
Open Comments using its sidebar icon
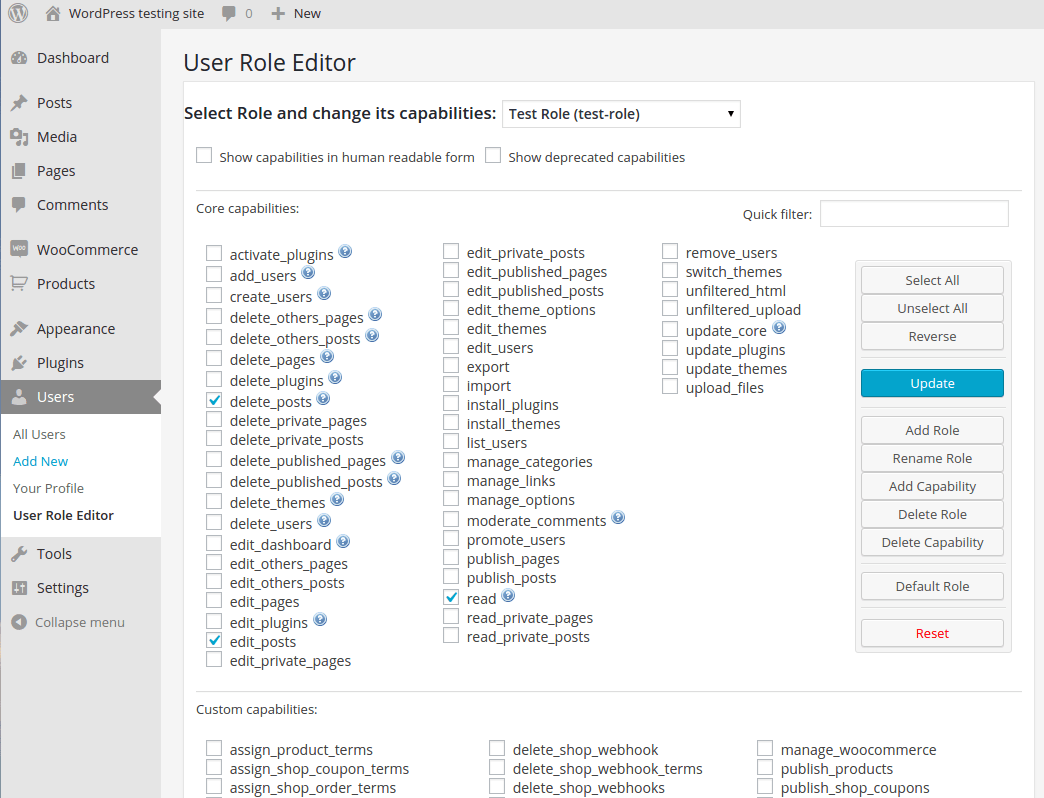[x=21, y=204]
